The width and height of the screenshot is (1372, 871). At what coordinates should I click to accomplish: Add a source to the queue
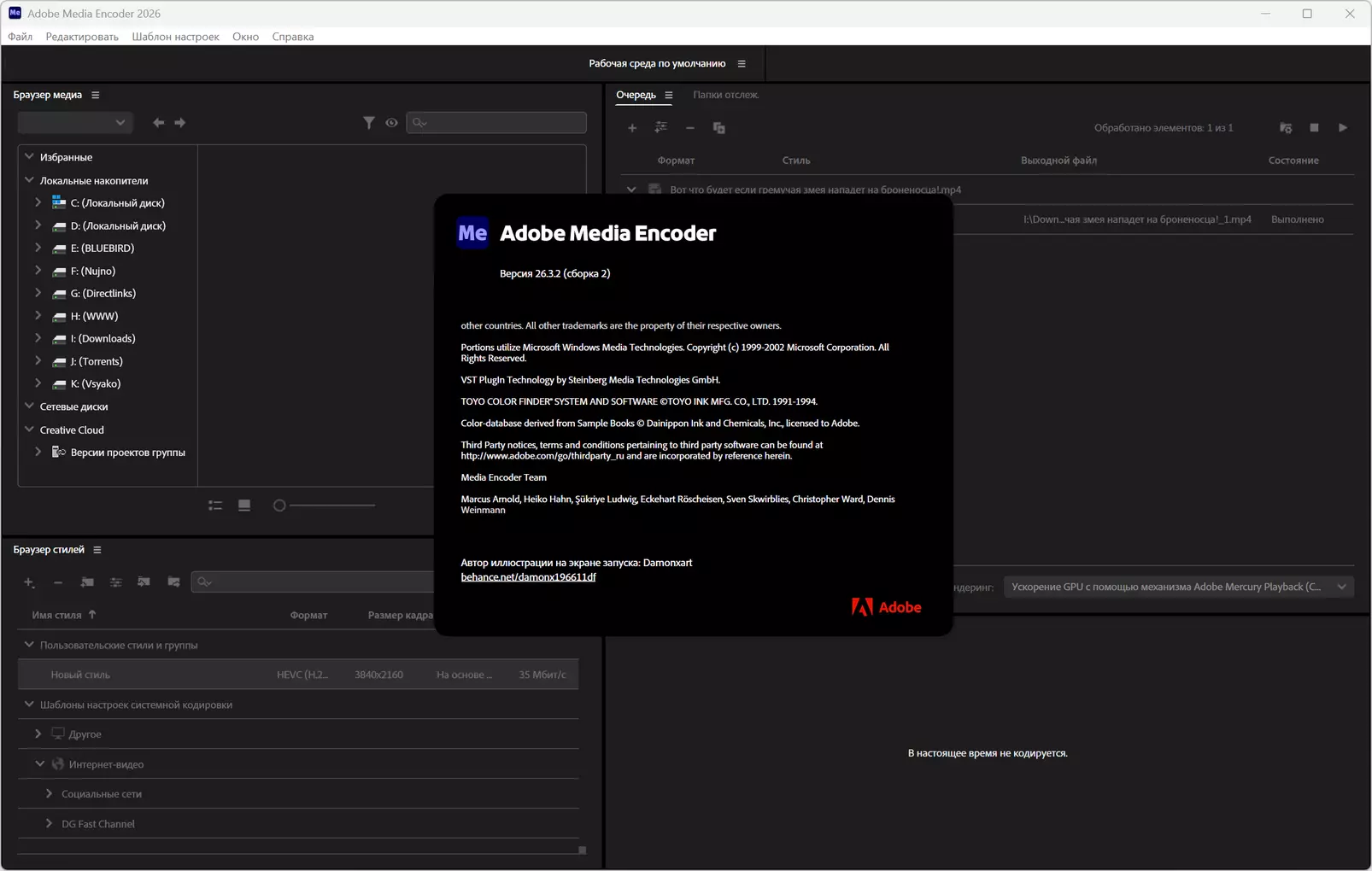(x=632, y=128)
